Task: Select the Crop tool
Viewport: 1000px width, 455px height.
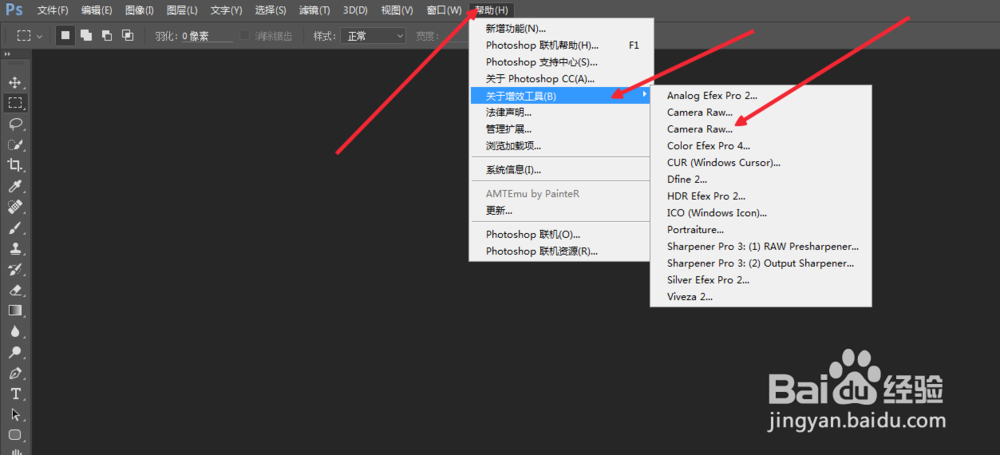Action: click(x=15, y=165)
